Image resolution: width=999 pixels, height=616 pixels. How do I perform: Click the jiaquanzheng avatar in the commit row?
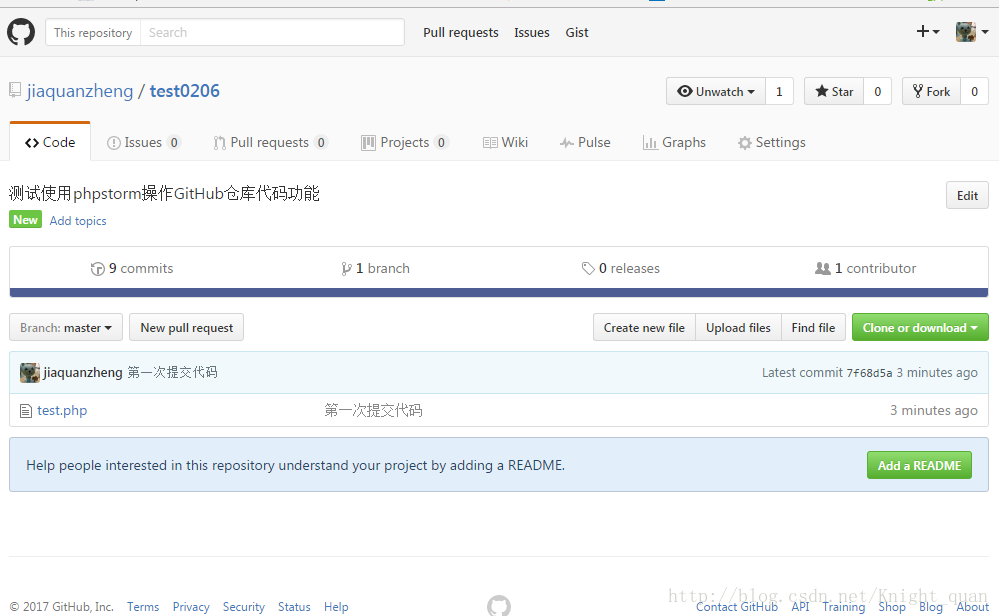pos(29,373)
